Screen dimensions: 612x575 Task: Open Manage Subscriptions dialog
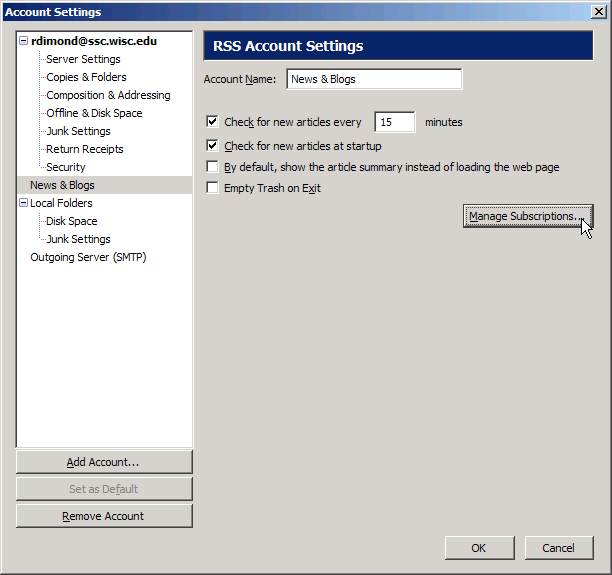pos(528,216)
